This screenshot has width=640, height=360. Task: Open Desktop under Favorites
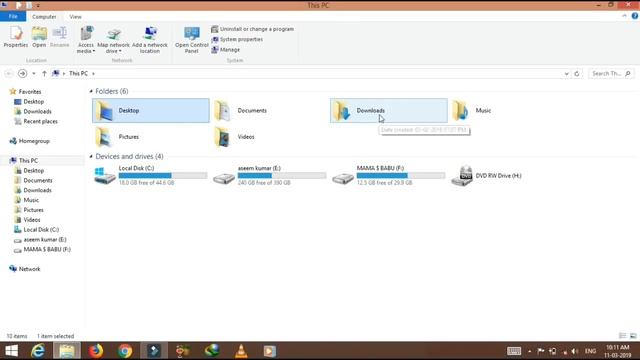tap(29, 102)
